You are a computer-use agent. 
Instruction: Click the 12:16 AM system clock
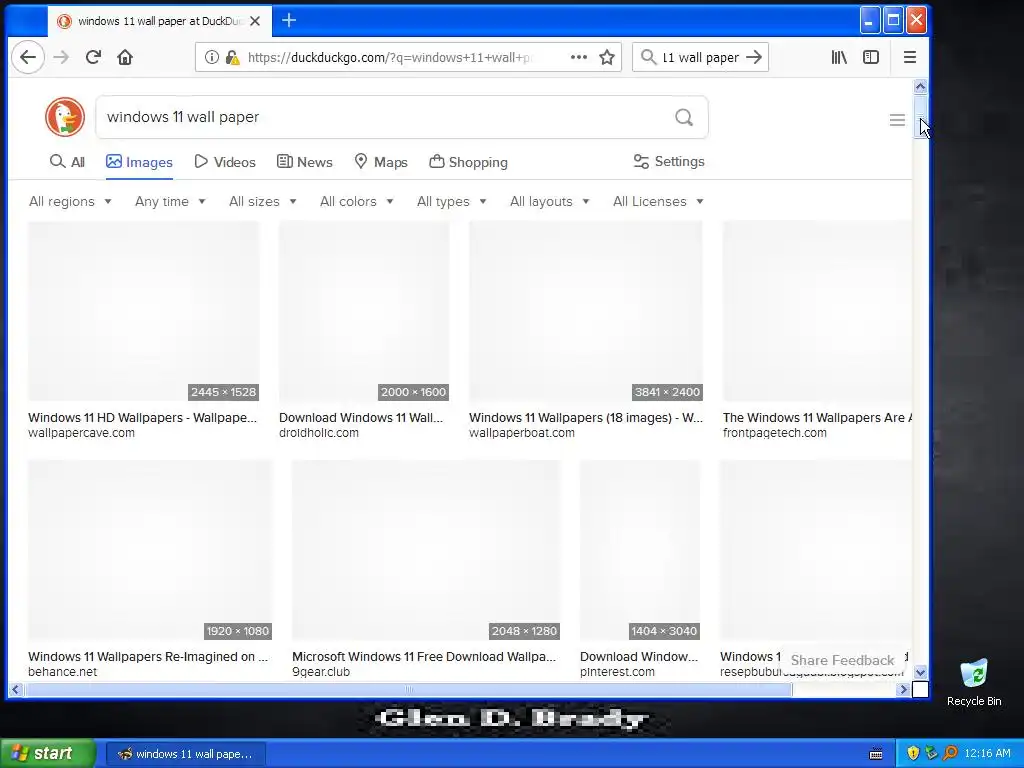coord(987,753)
